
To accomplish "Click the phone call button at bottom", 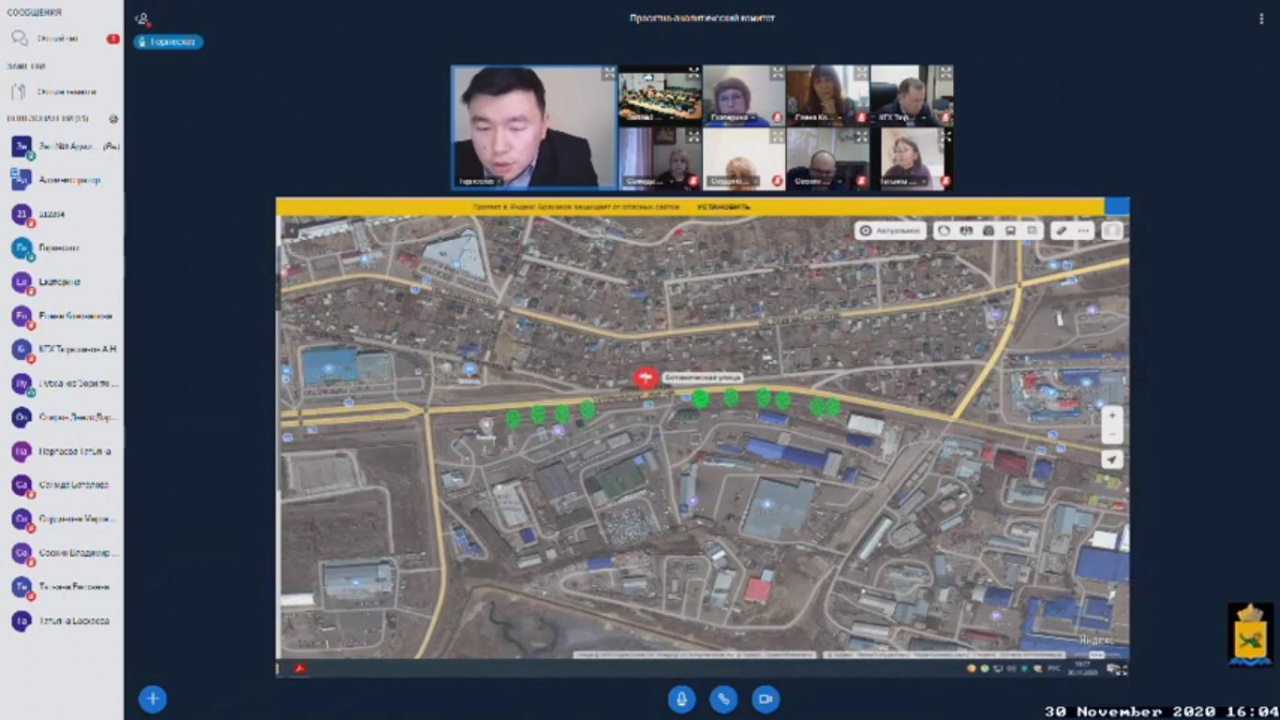I will [723, 699].
